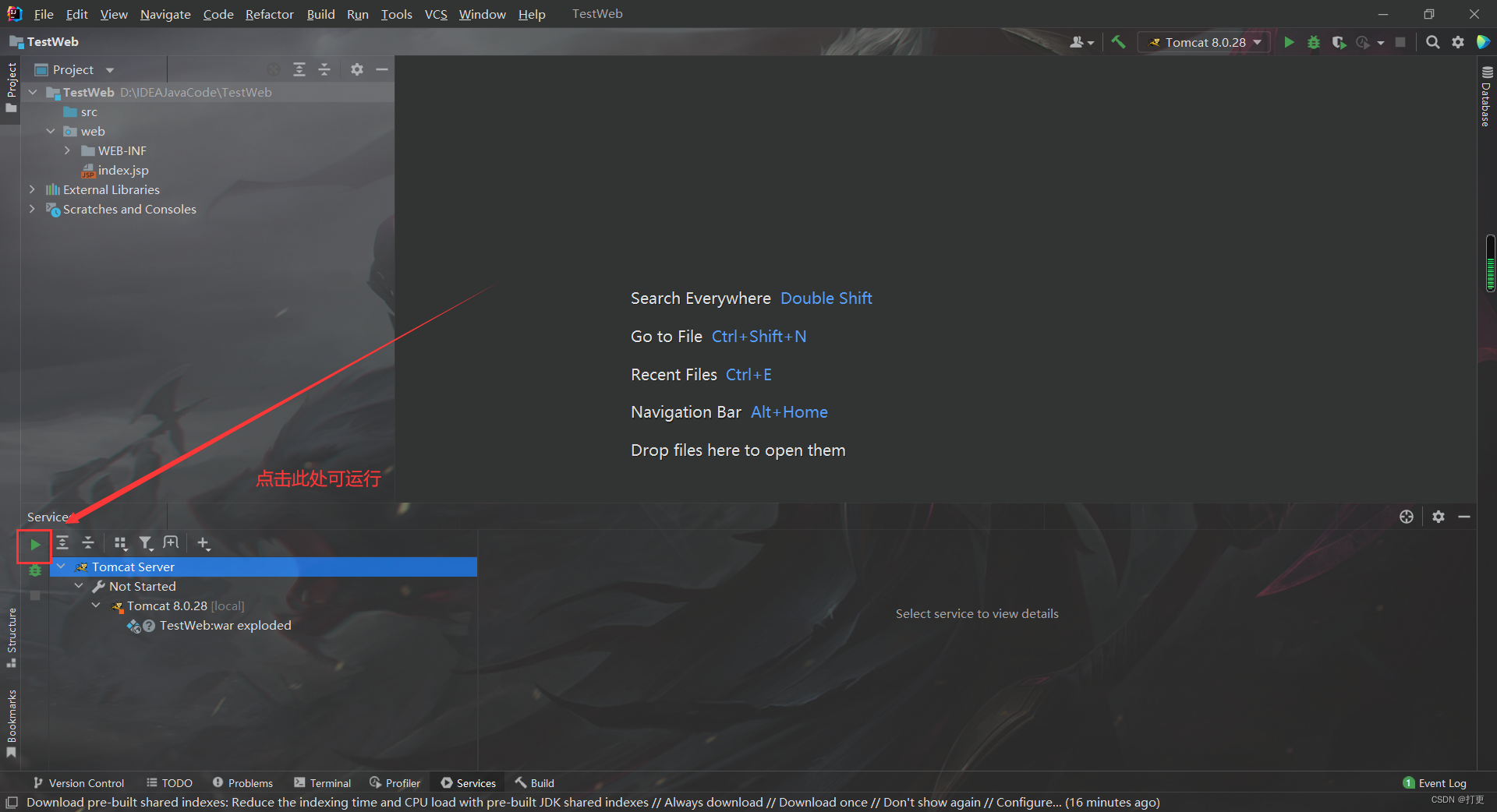Open the user account dropdown in toolbar
This screenshot has width=1497, height=812.
tap(1081, 42)
